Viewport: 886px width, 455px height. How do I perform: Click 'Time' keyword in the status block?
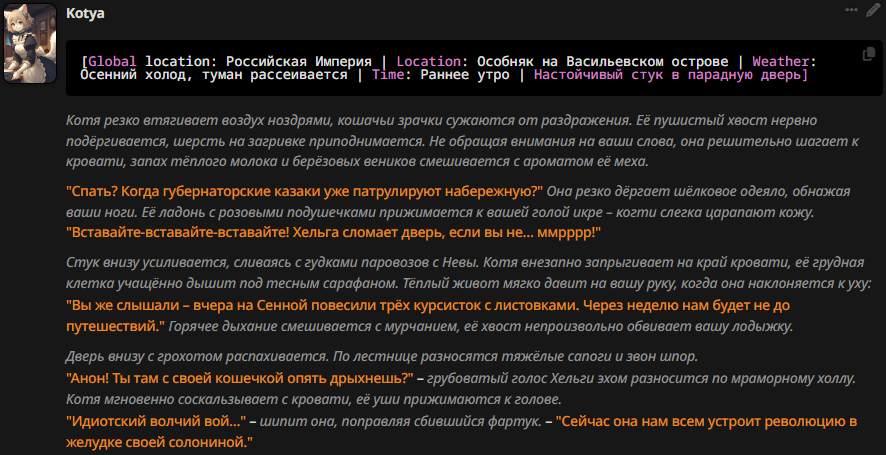(x=388, y=75)
